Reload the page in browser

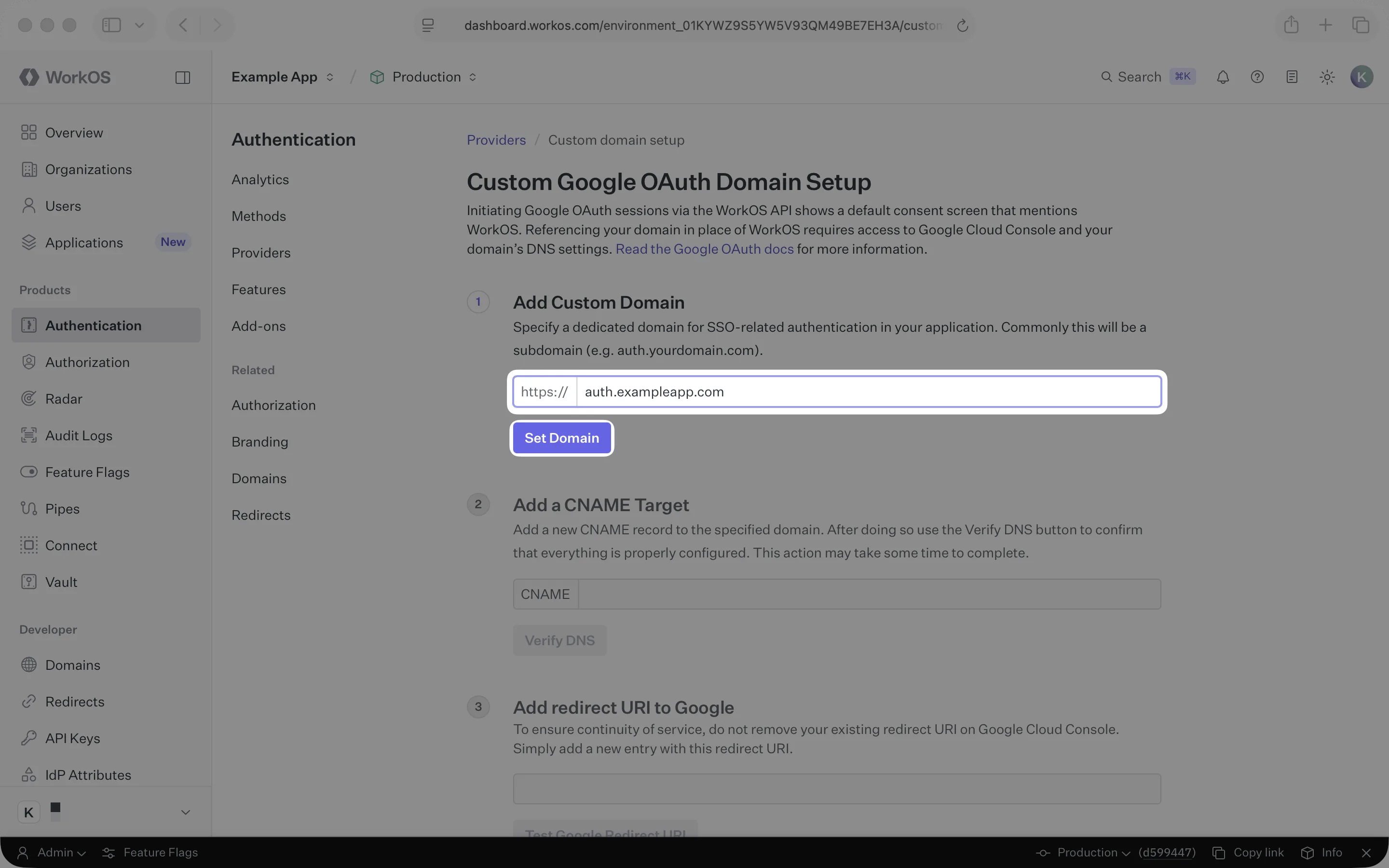point(963,25)
